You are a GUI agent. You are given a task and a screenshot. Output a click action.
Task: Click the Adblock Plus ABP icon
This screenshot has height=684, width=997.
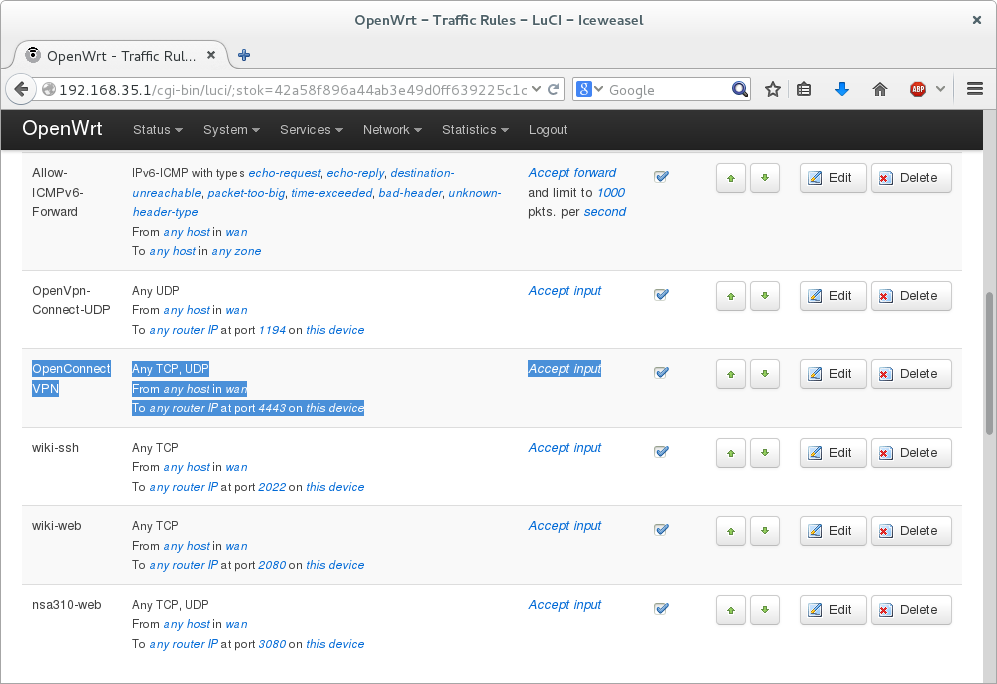pos(918,90)
